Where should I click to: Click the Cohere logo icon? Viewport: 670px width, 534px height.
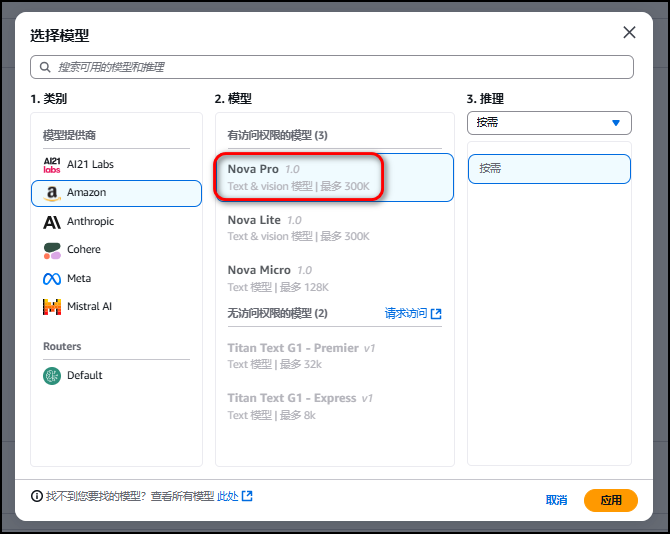(x=52, y=251)
